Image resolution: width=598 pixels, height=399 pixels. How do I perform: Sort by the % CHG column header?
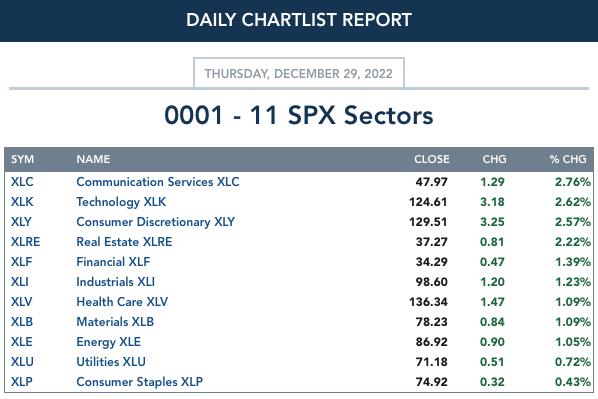(x=568, y=159)
